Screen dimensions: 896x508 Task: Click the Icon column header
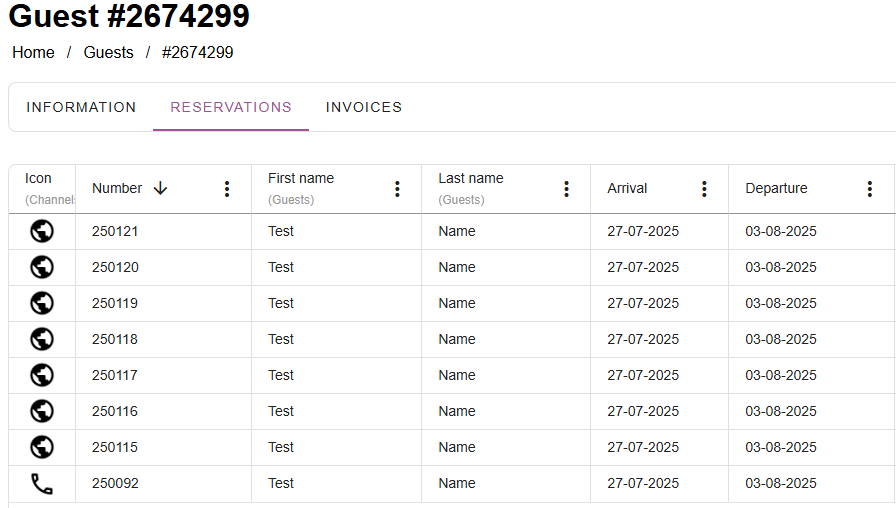tap(38, 179)
